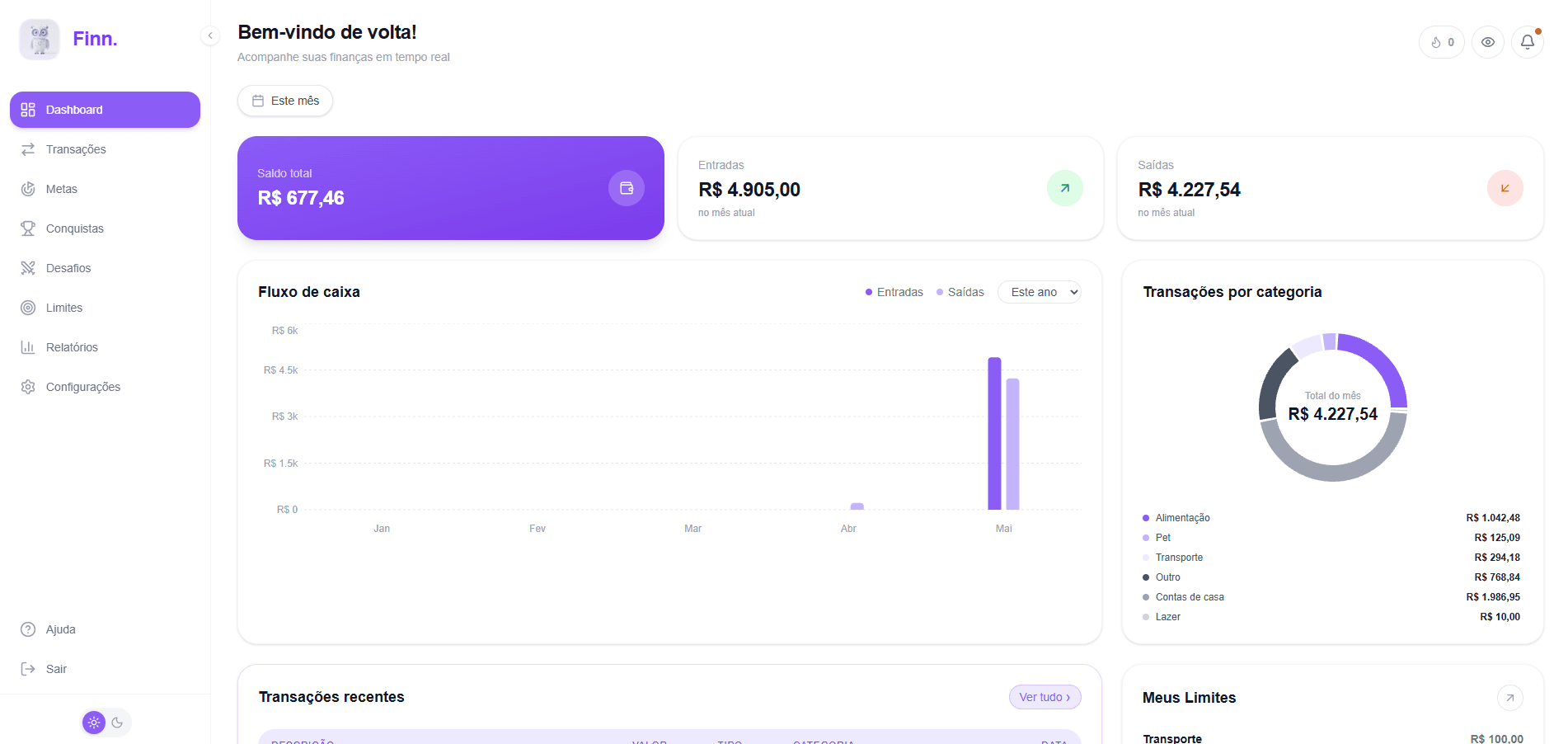
Task: Navigate to Desafios
Action: (105, 268)
